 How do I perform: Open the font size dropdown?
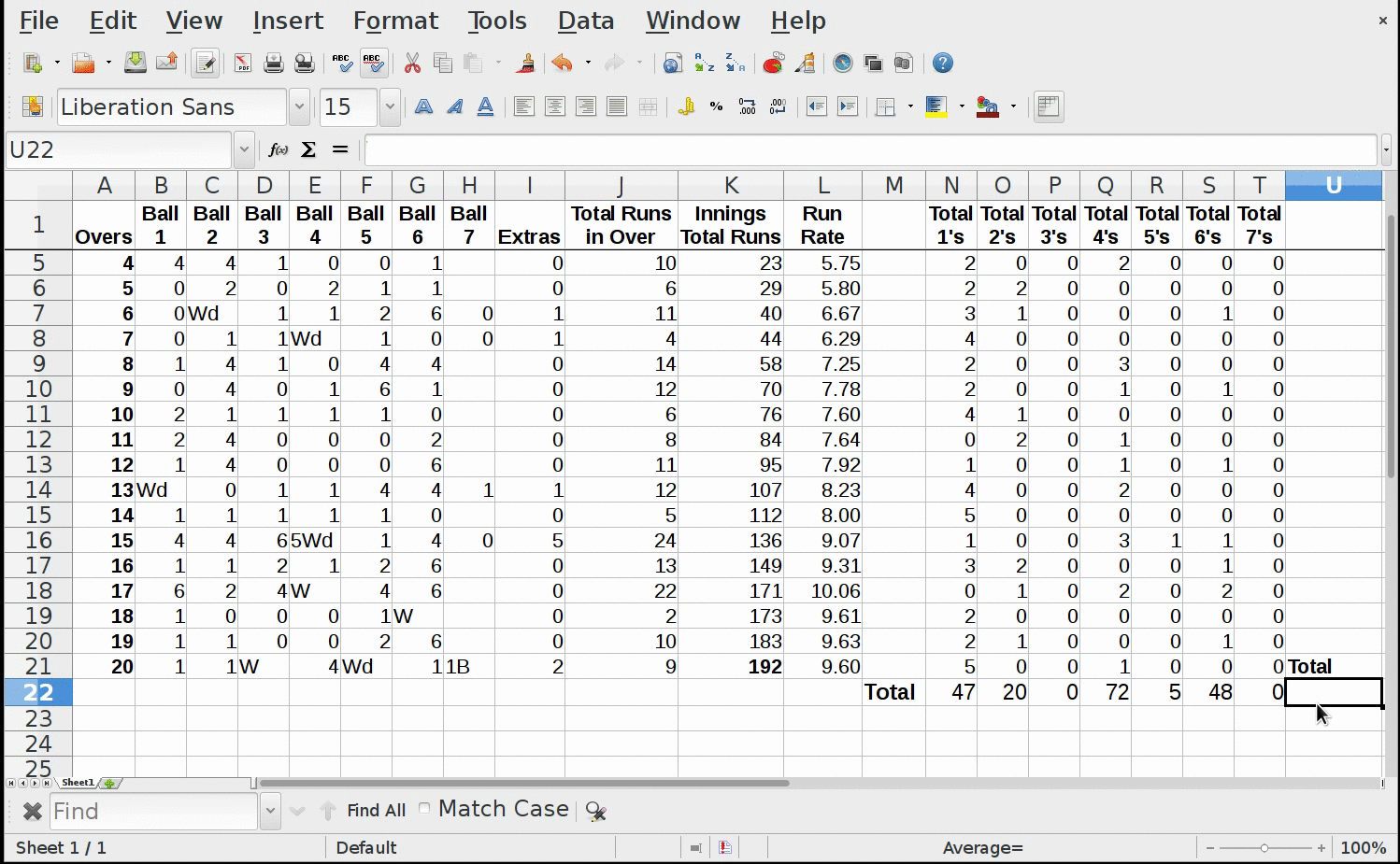click(390, 107)
